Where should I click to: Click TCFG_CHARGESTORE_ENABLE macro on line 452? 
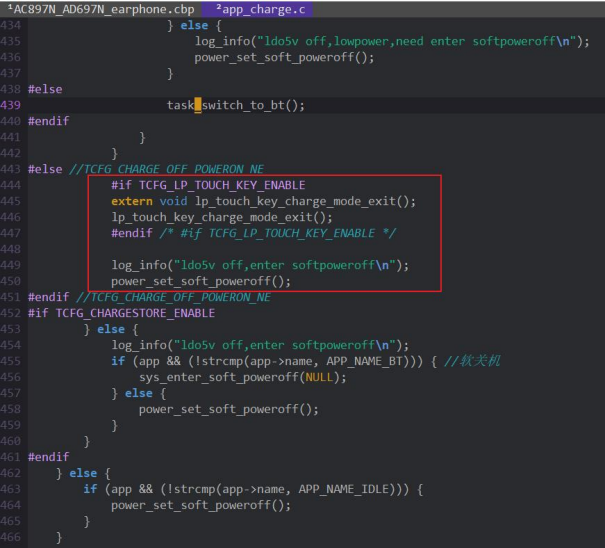click(x=135, y=313)
